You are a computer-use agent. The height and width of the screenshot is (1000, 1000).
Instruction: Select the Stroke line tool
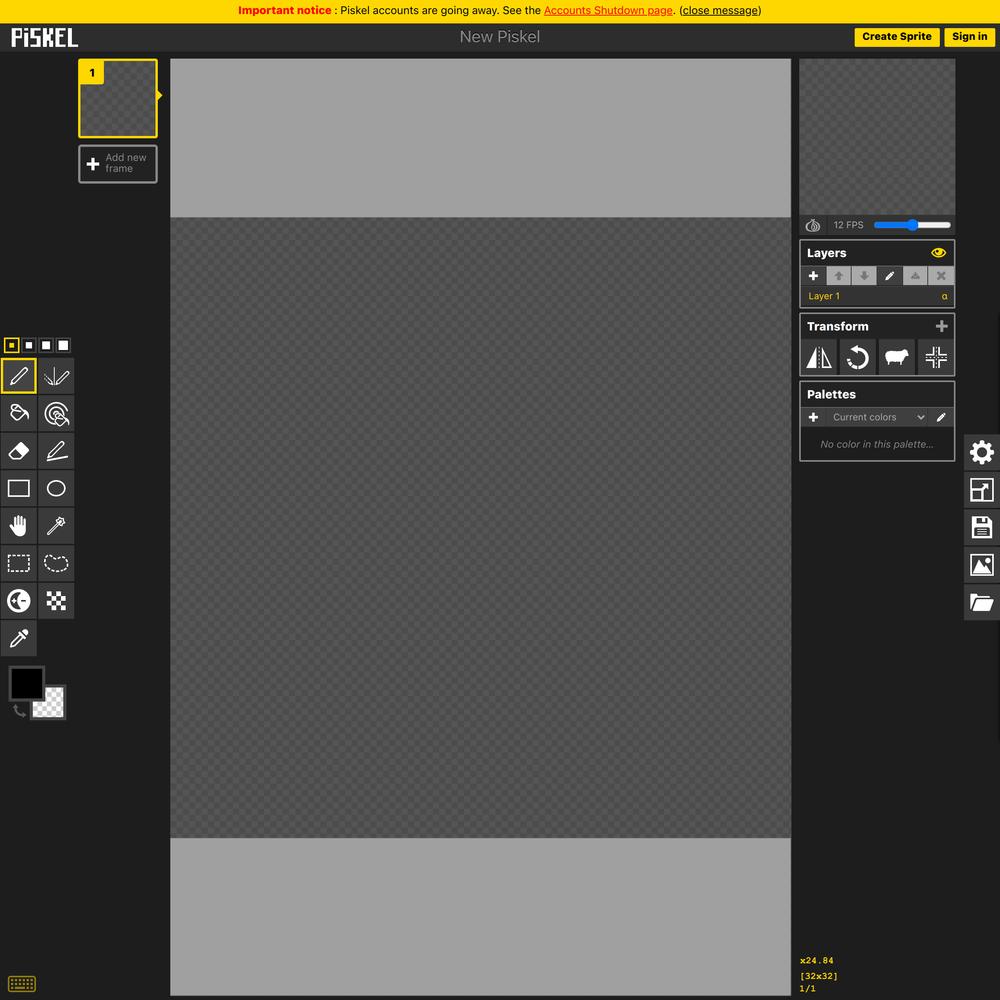(56, 451)
